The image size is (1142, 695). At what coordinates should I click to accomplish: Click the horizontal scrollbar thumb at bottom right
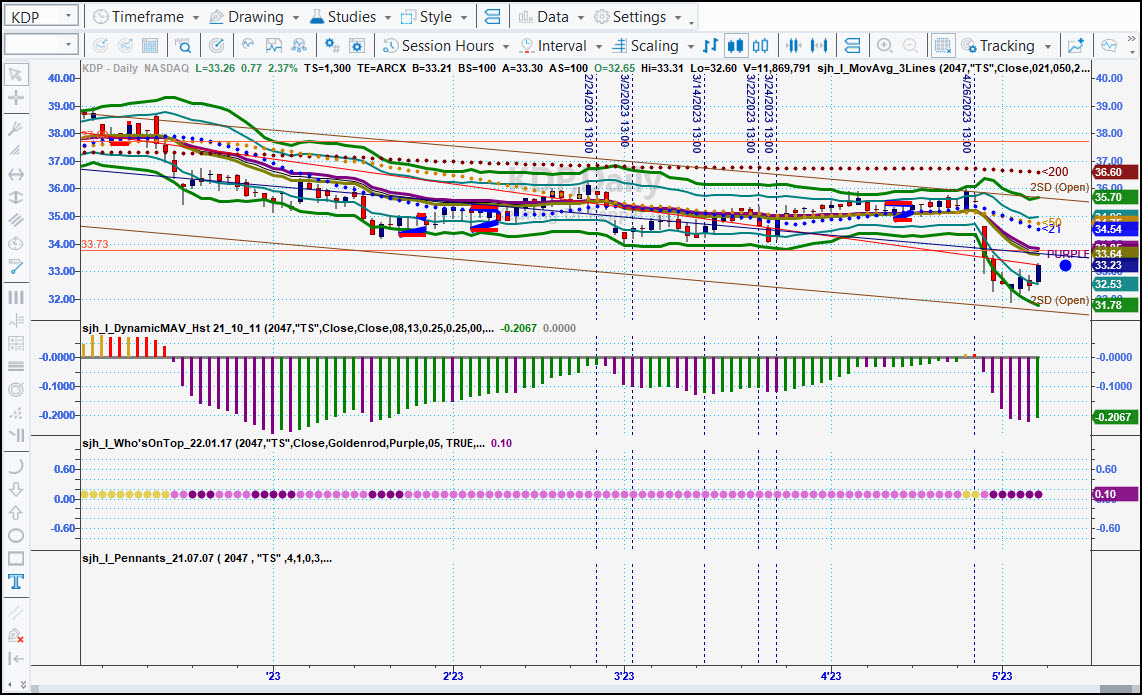click(x=1115, y=689)
